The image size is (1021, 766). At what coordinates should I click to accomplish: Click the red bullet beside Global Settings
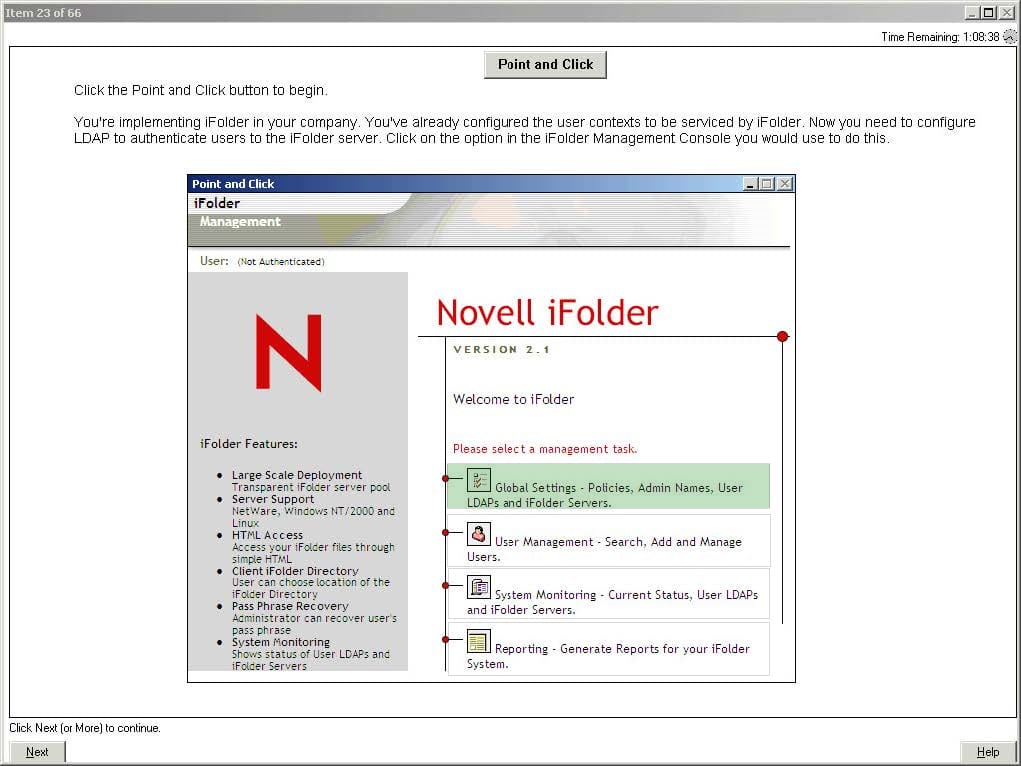(x=446, y=479)
